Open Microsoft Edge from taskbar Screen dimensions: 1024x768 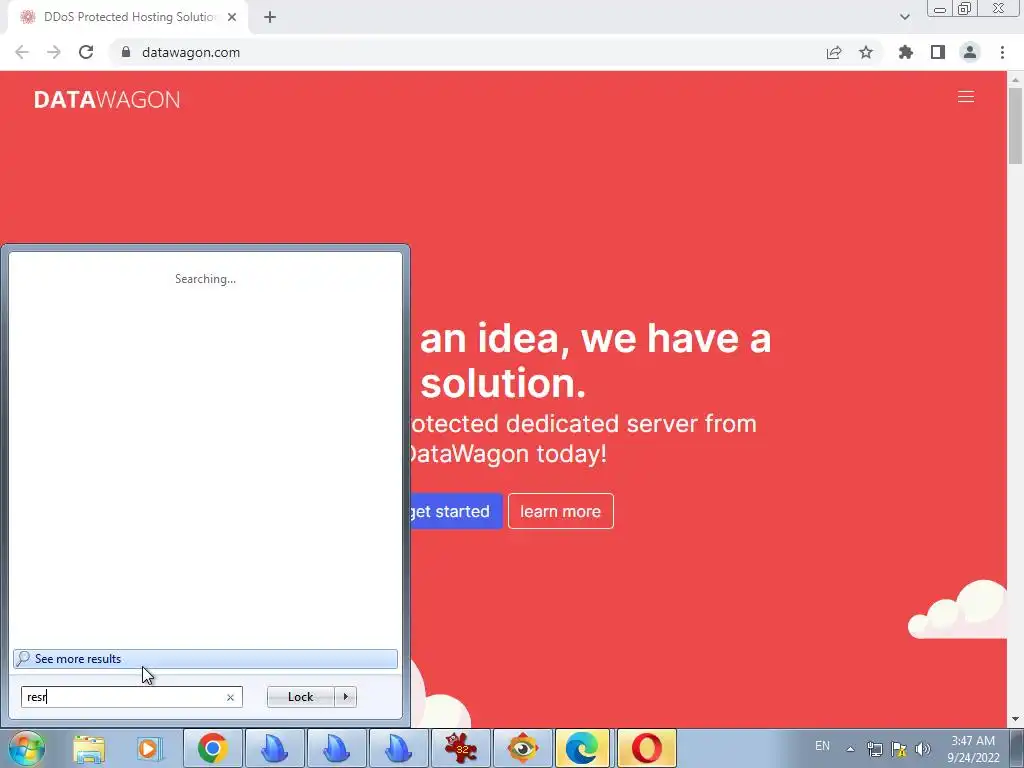(x=583, y=748)
